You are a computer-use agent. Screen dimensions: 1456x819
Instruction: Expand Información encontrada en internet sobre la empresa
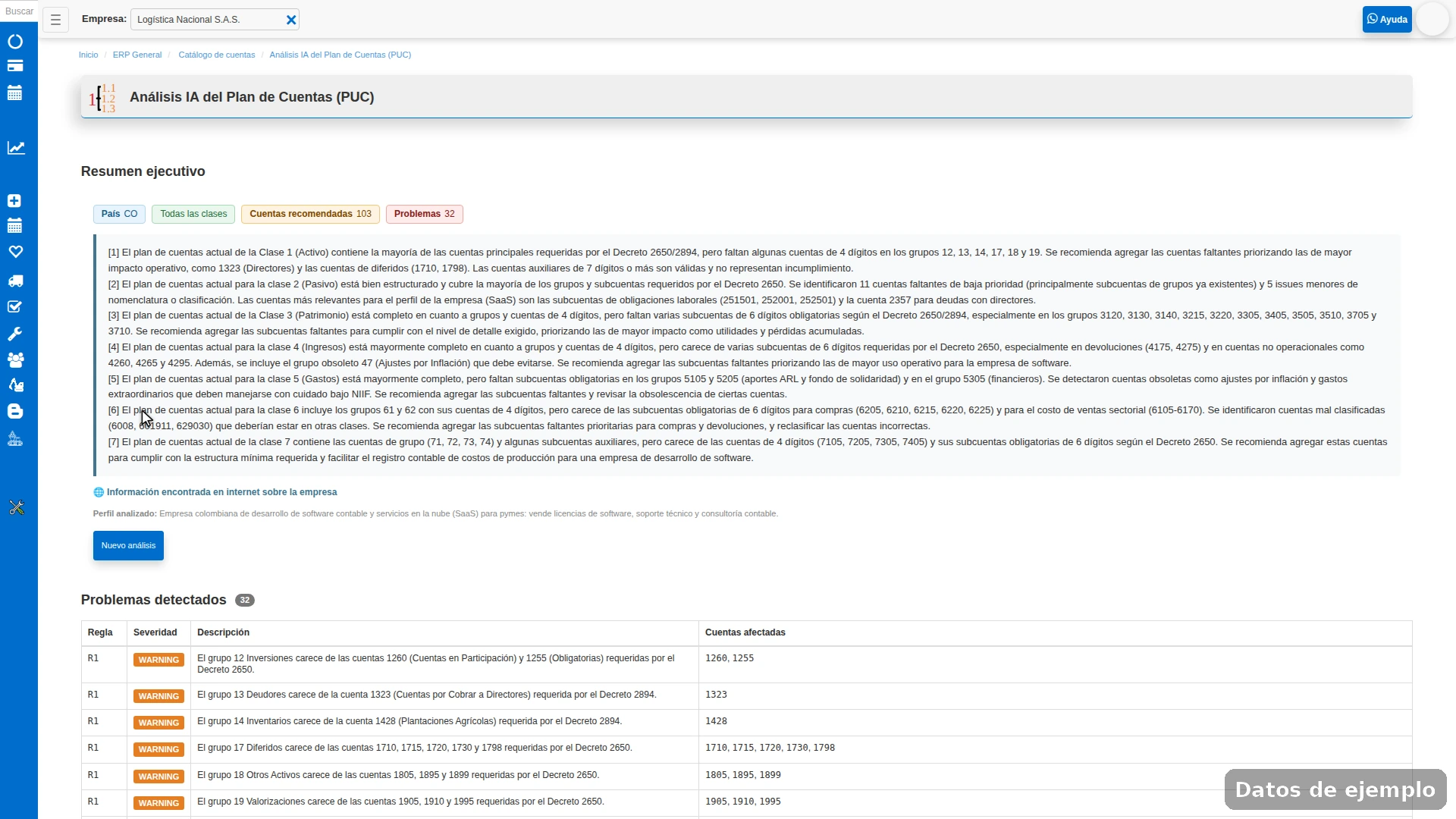tap(215, 492)
